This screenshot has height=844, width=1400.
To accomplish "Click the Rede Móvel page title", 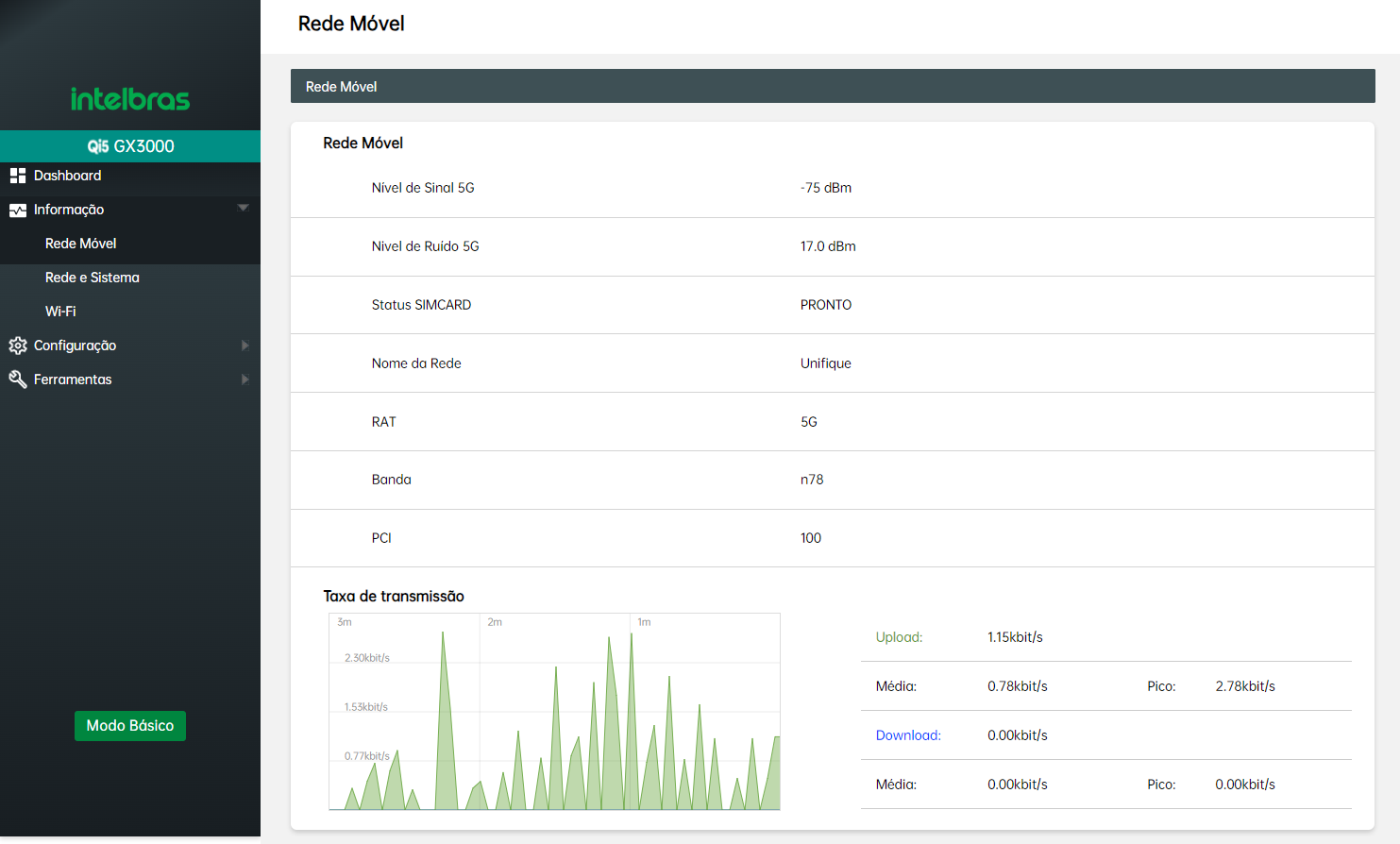I will pyautogui.click(x=351, y=24).
